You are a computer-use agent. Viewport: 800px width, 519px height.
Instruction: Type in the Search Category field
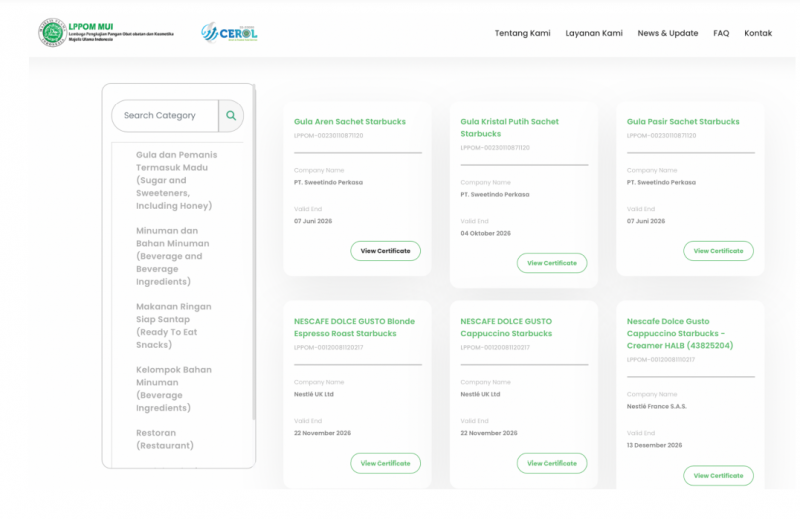click(x=165, y=116)
